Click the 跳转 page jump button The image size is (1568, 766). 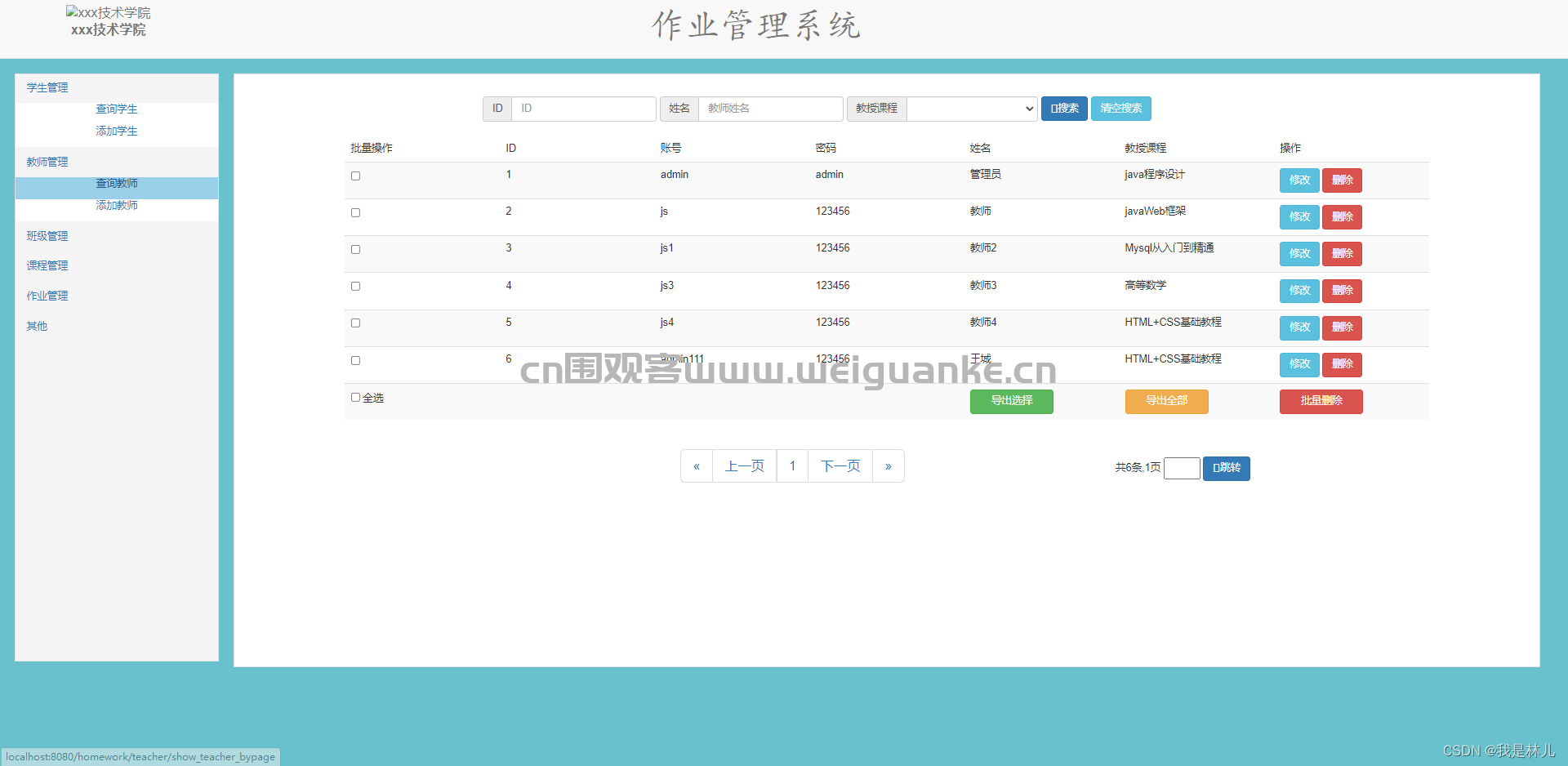point(1226,468)
